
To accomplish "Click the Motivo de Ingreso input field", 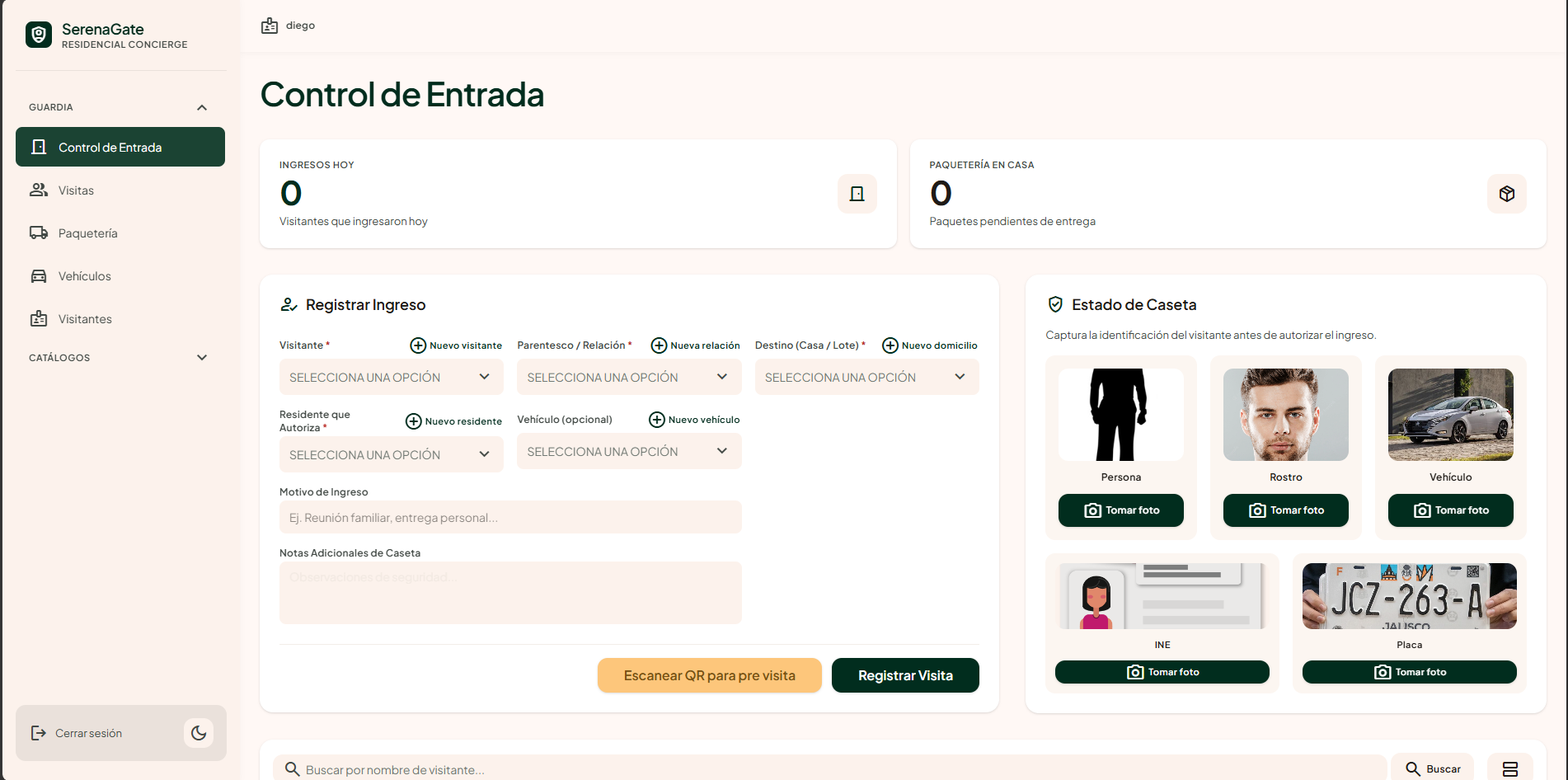I will [510, 517].
